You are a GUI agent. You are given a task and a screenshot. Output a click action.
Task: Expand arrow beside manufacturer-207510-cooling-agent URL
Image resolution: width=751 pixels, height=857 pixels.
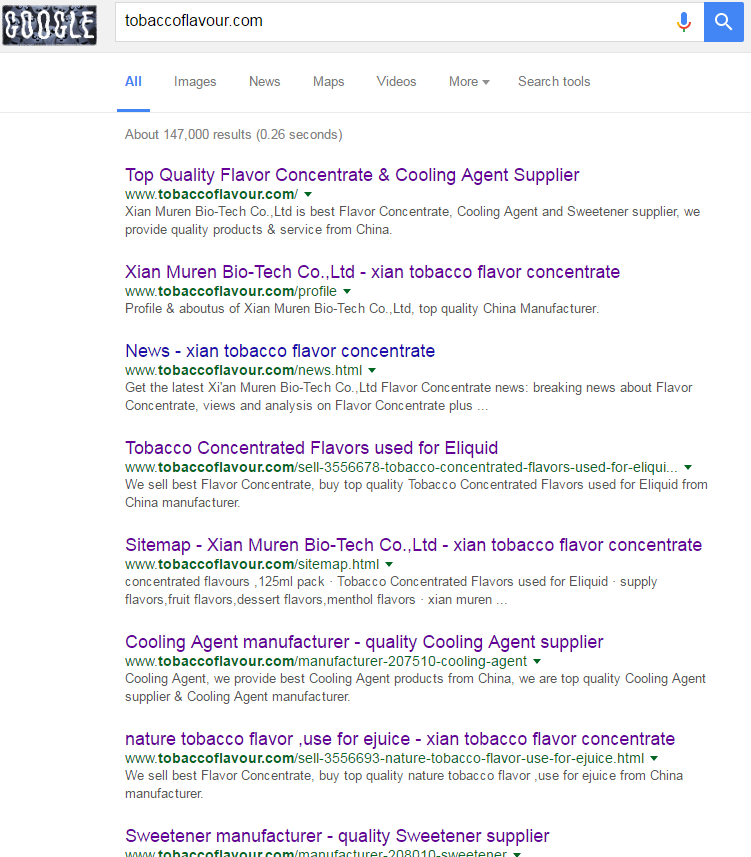tap(537, 661)
